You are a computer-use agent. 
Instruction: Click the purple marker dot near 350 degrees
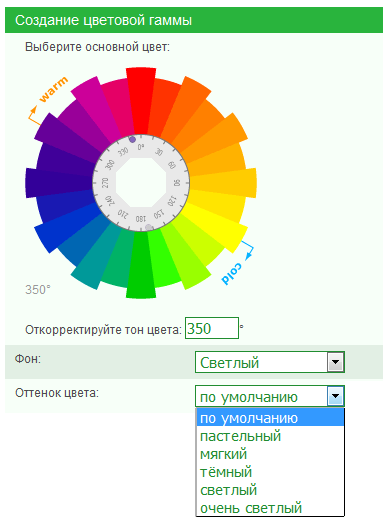132,139
